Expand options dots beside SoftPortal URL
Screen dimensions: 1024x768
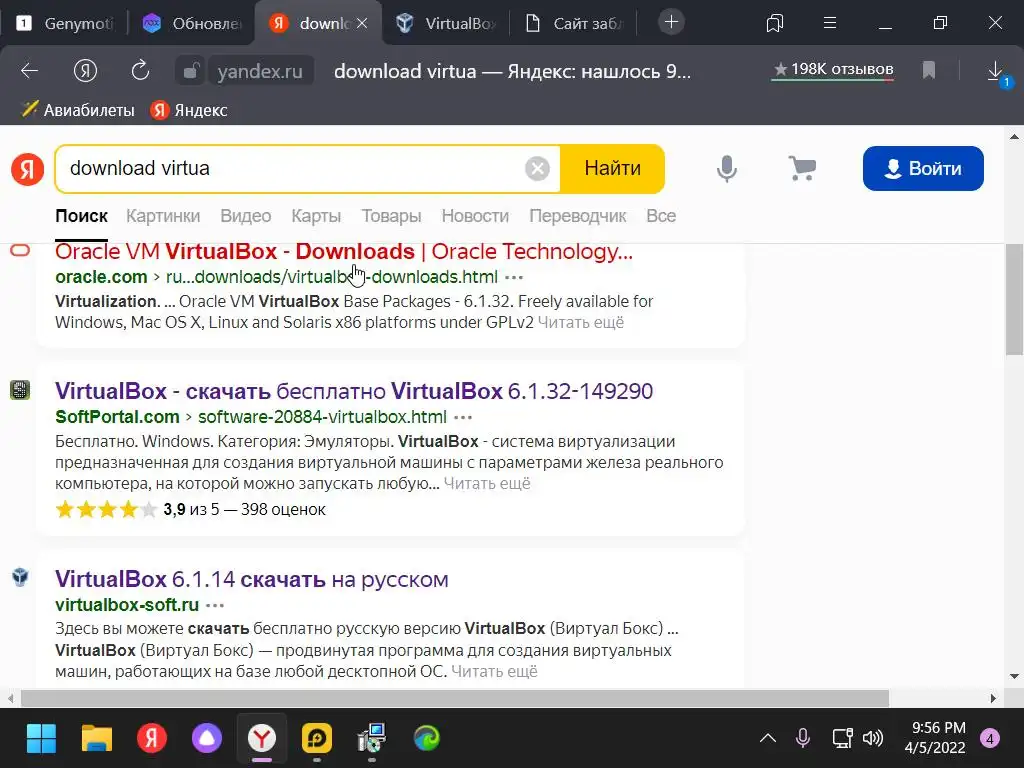(463, 417)
